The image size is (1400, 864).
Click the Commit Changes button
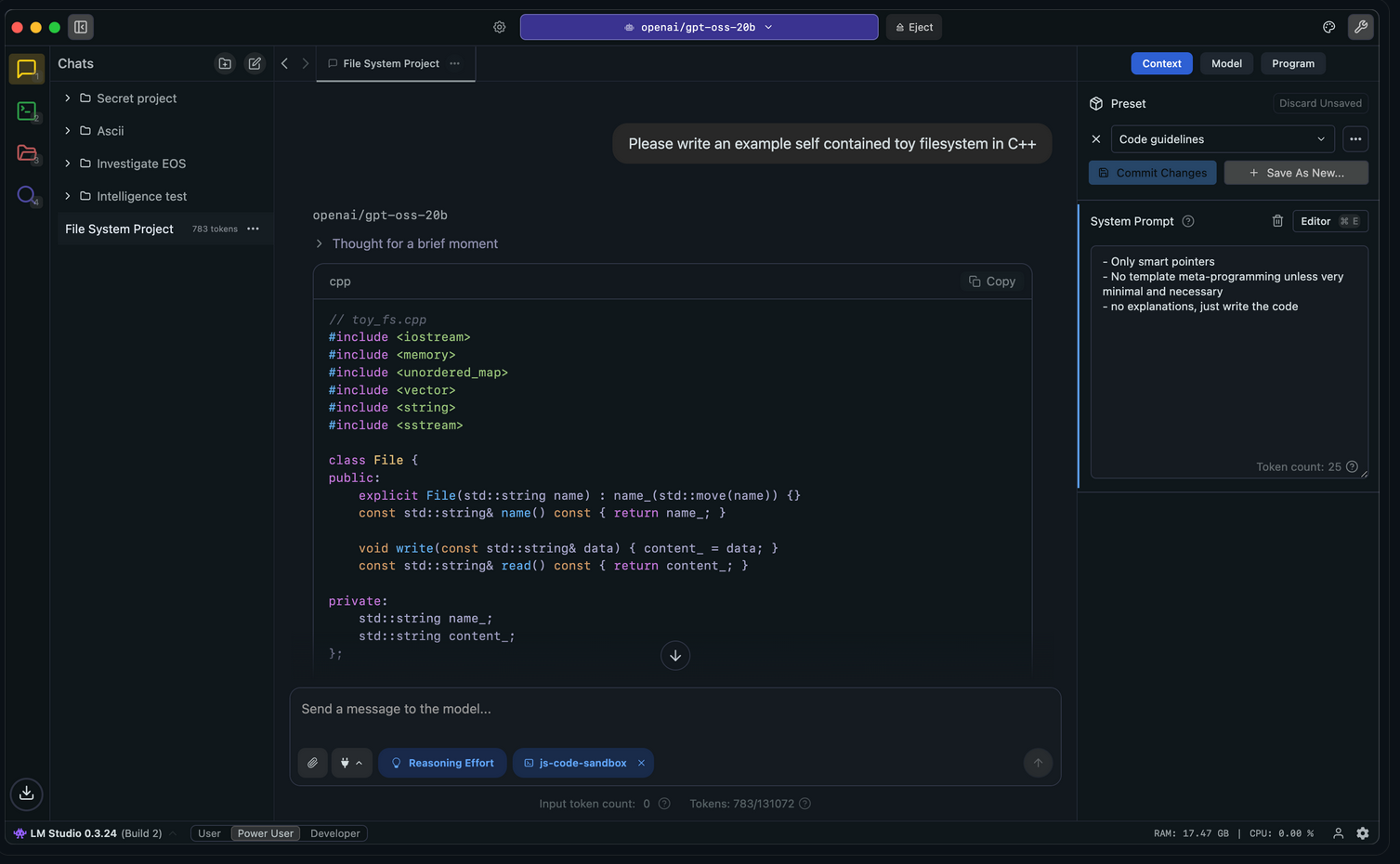(x=1152, y=173)
